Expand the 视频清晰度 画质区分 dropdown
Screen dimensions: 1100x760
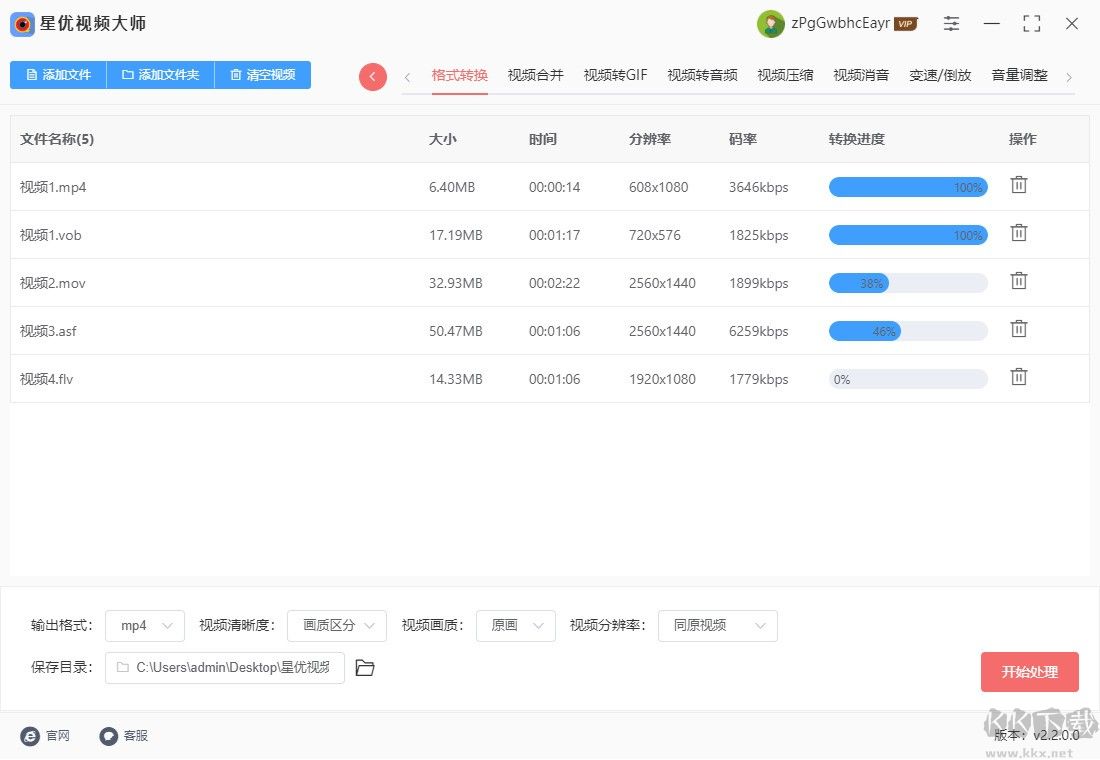336,625
